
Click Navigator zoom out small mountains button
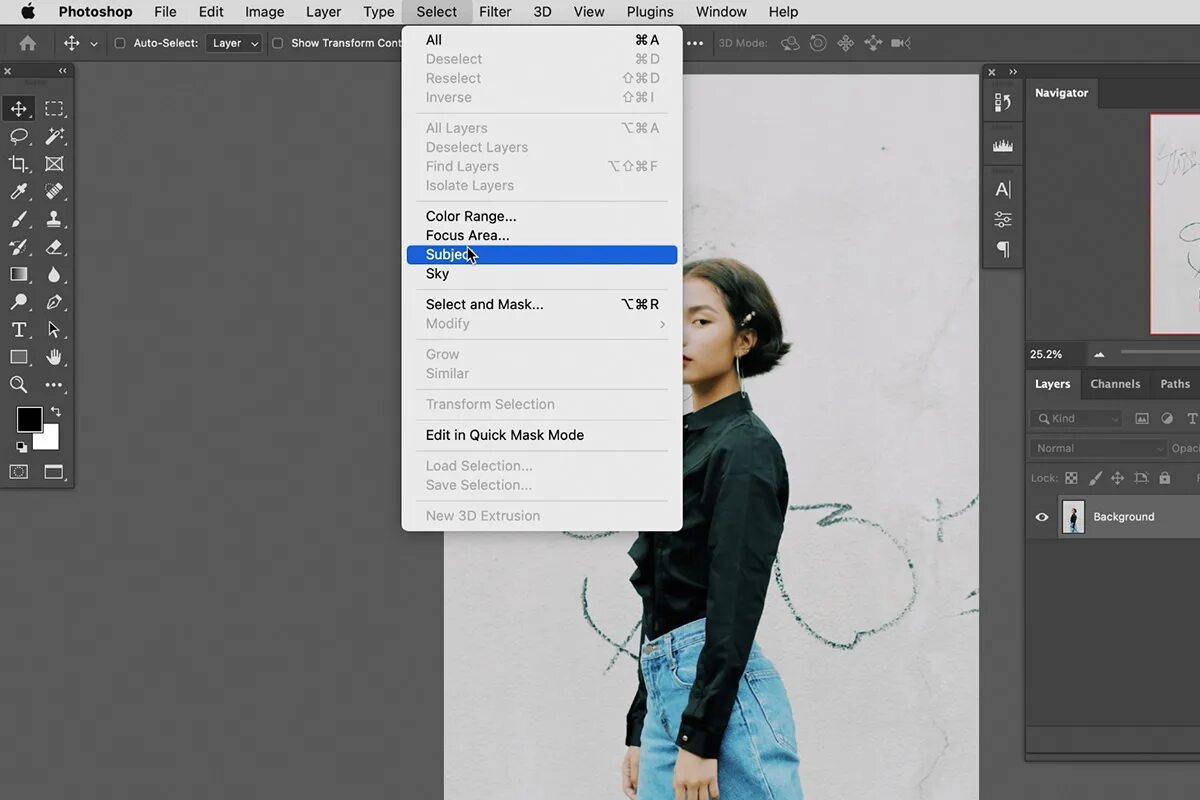tap(1099, 354)
